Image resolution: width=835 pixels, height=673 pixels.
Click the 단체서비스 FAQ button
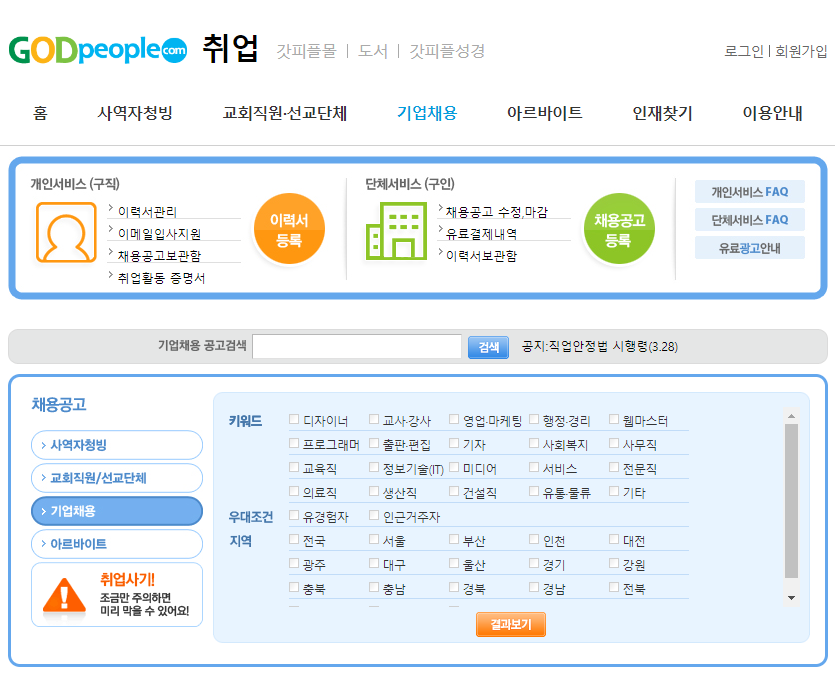750,220
